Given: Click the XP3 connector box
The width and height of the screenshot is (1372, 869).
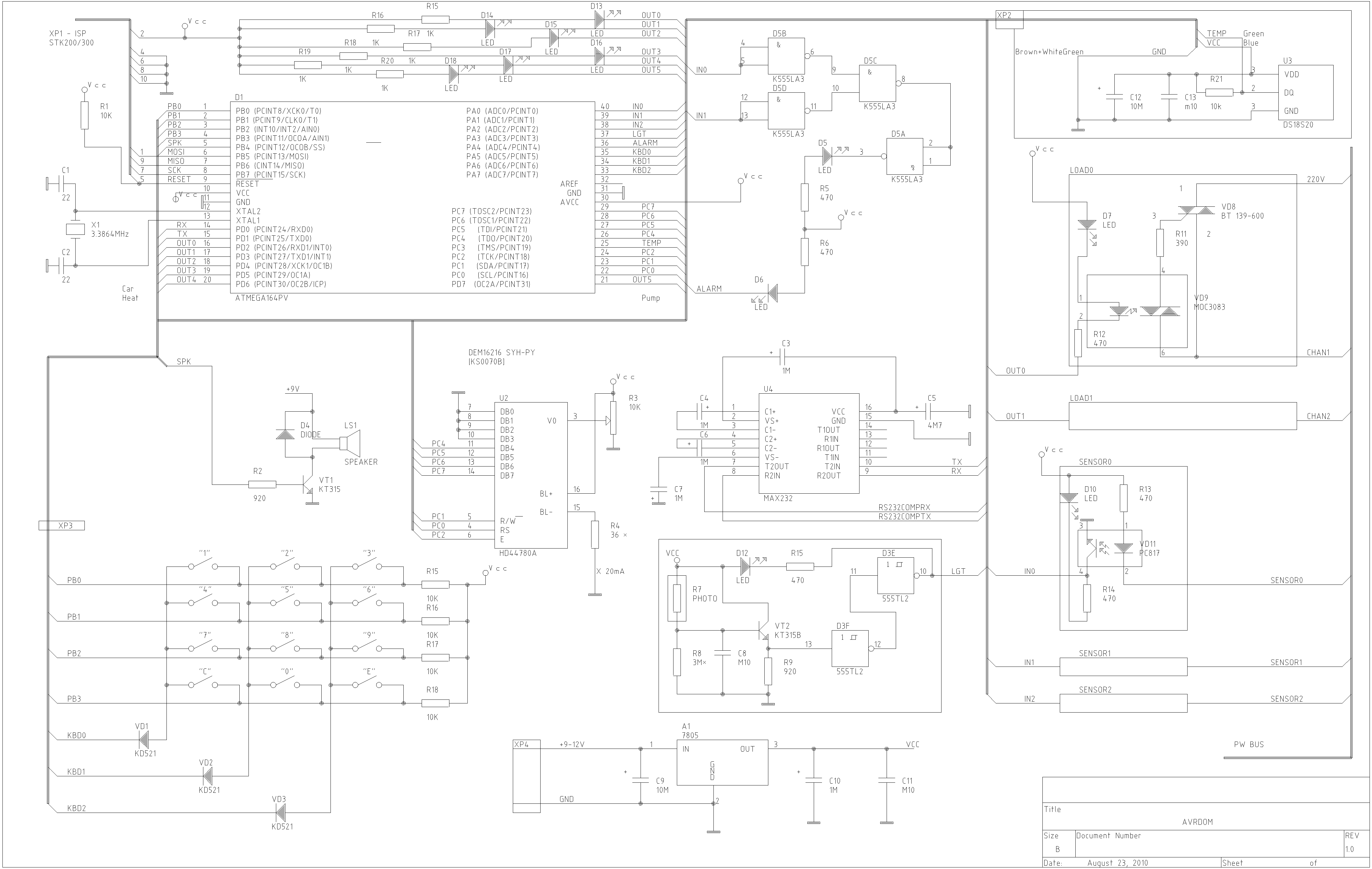Looking at the screenshot, I should coord(62,525).
